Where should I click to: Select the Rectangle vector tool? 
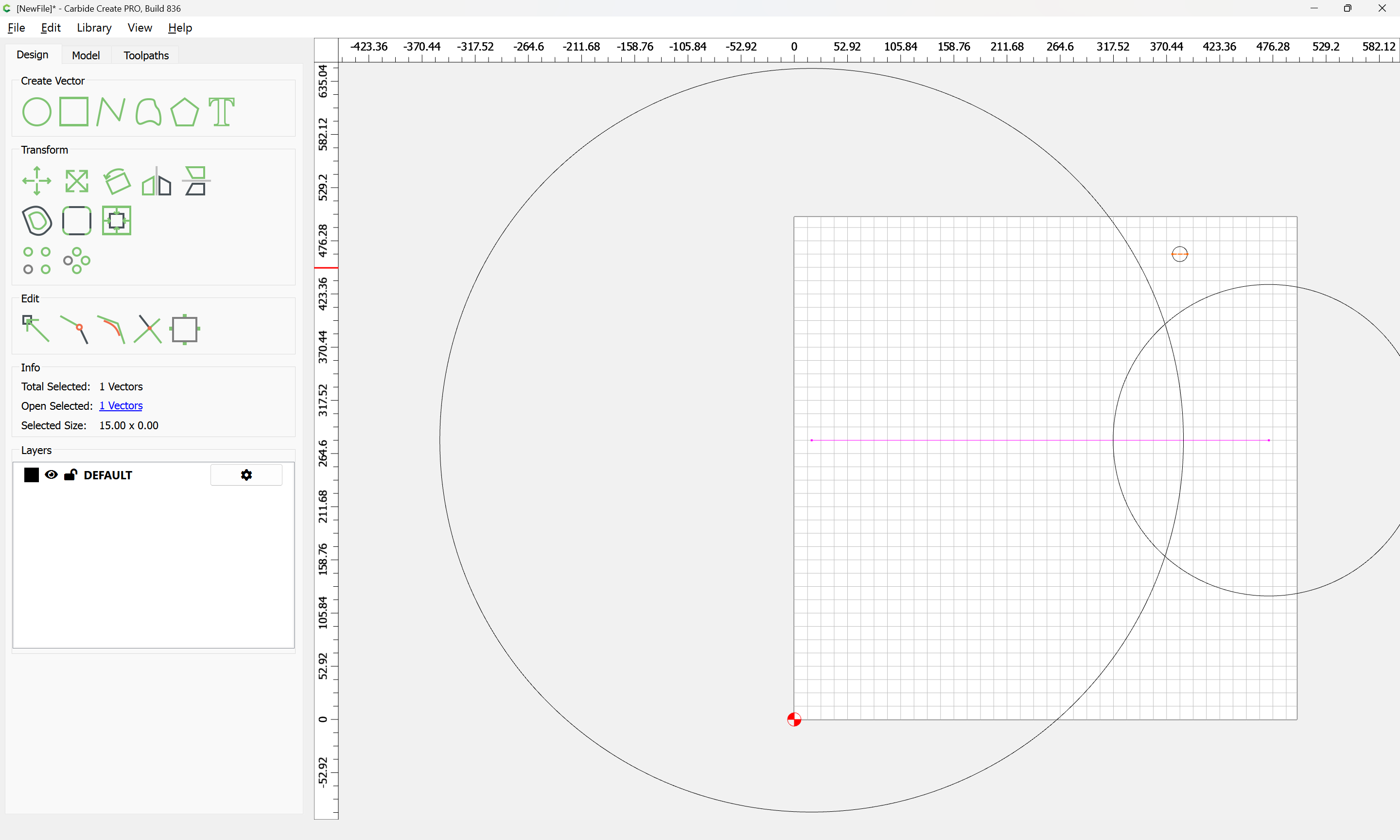73,111
